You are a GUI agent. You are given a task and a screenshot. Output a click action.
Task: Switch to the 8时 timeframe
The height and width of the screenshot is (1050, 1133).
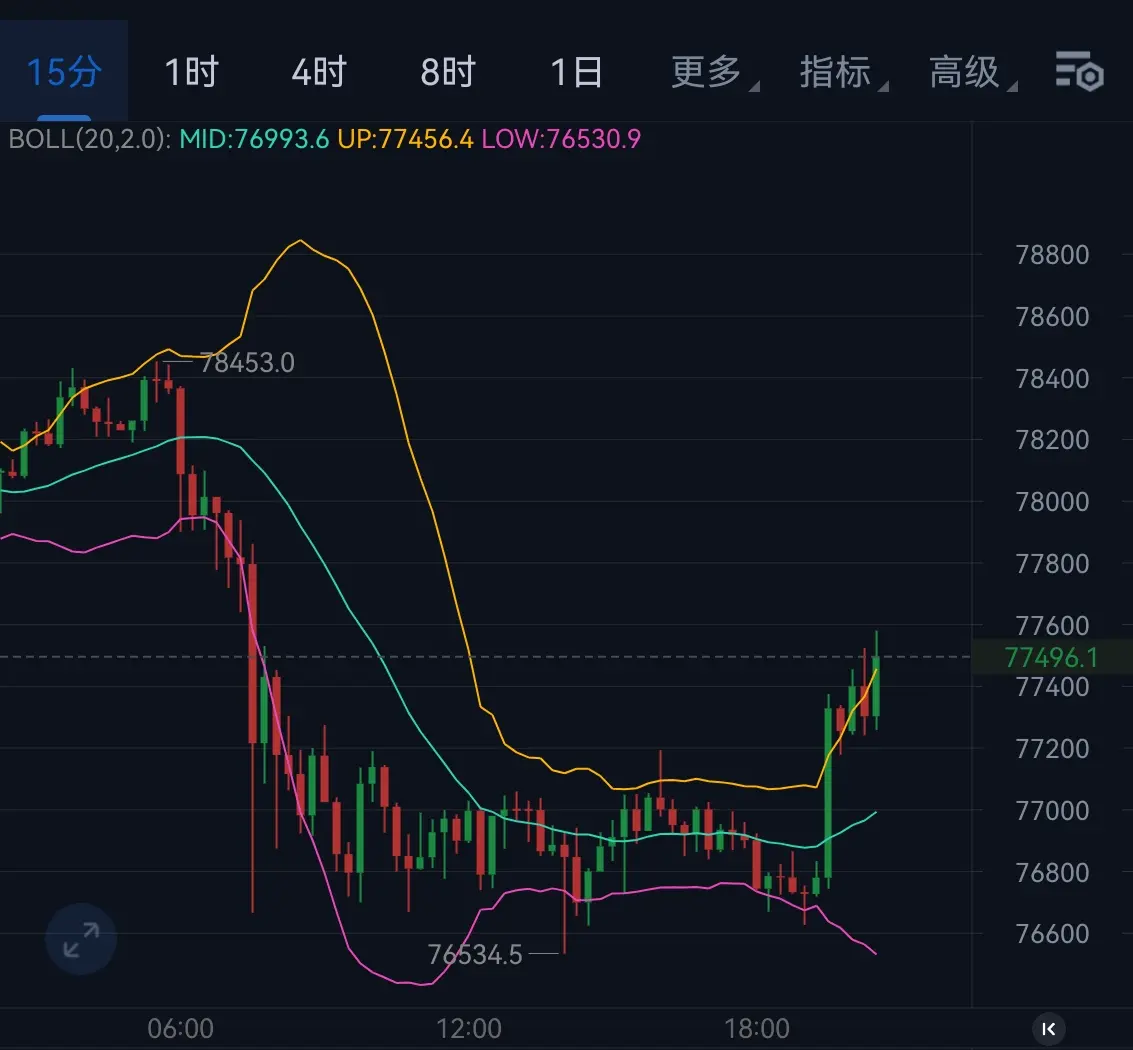pyautogui.click(x=448, y=72)
